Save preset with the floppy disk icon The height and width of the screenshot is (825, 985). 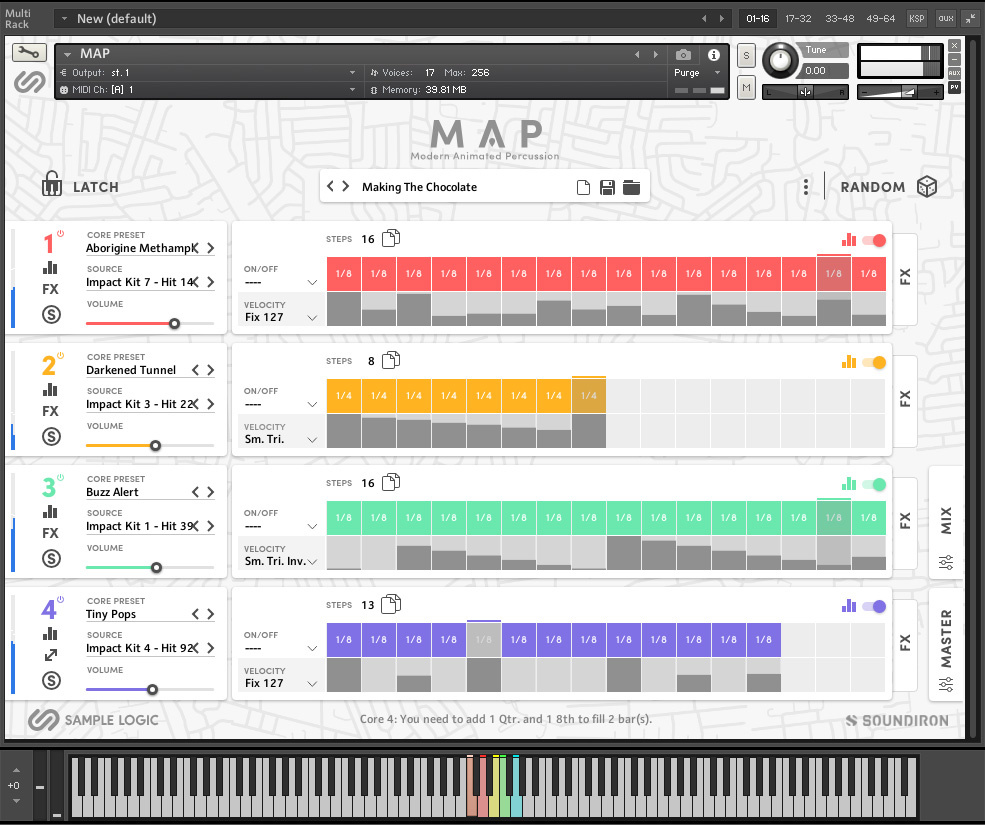pyautogui.click(x=607, y=187)
